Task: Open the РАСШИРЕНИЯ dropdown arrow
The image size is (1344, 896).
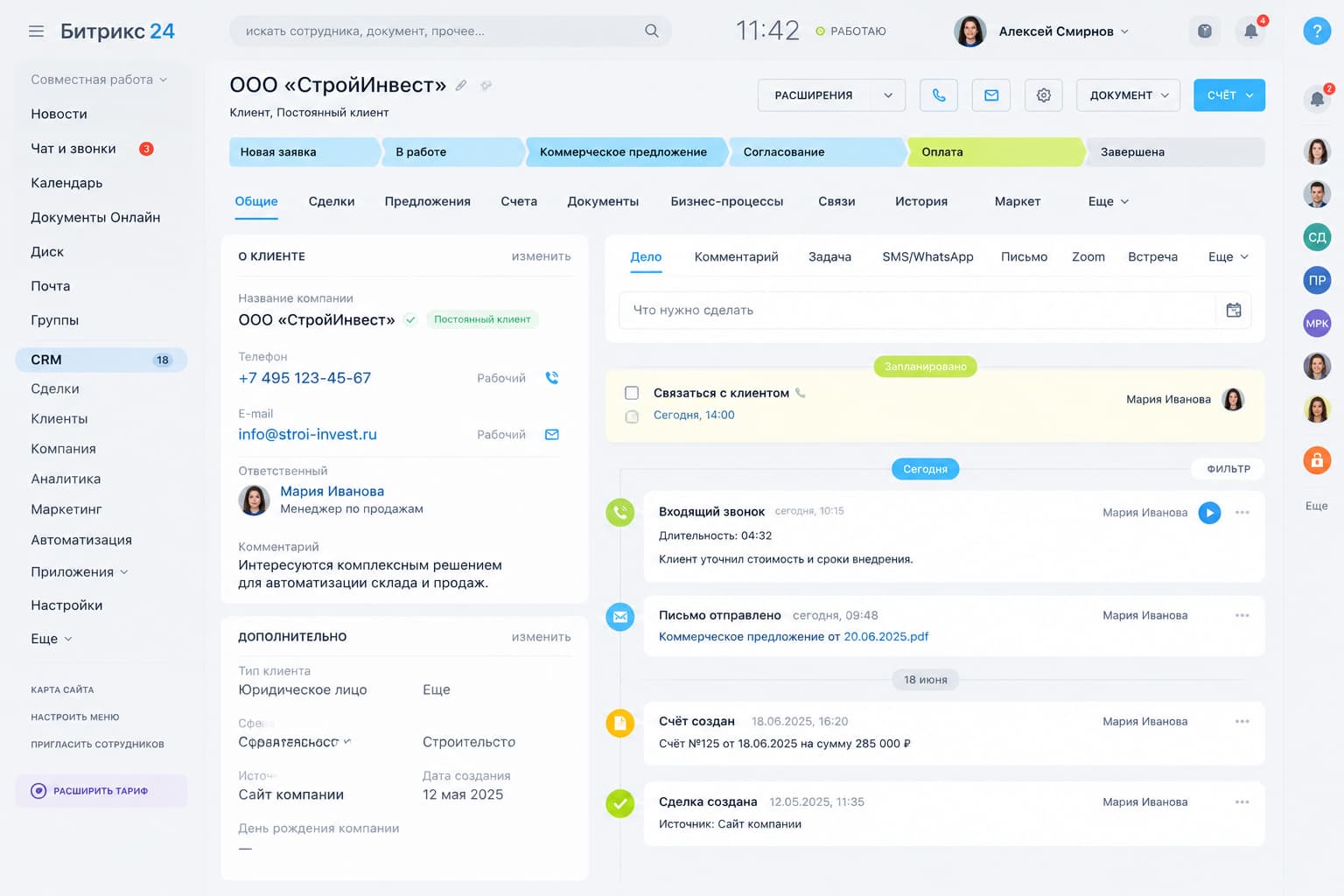Action: click(x=888, y=95)
